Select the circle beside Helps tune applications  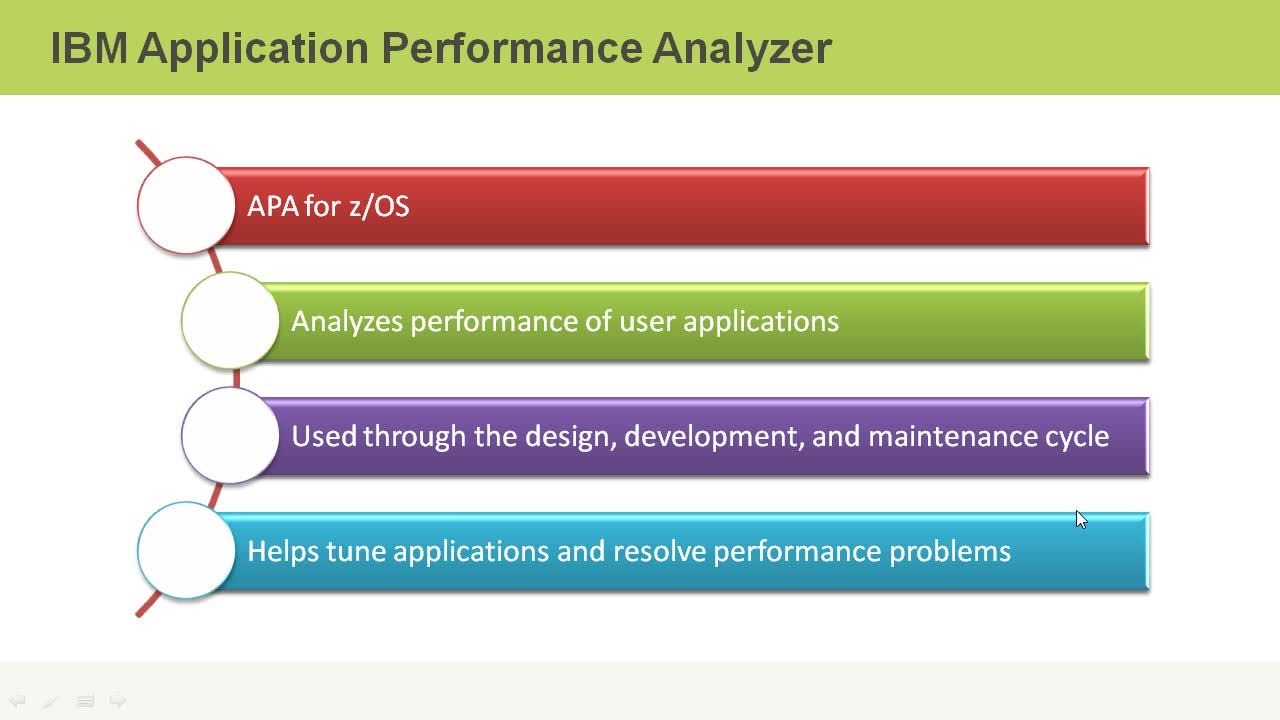(x=185, y=550)
